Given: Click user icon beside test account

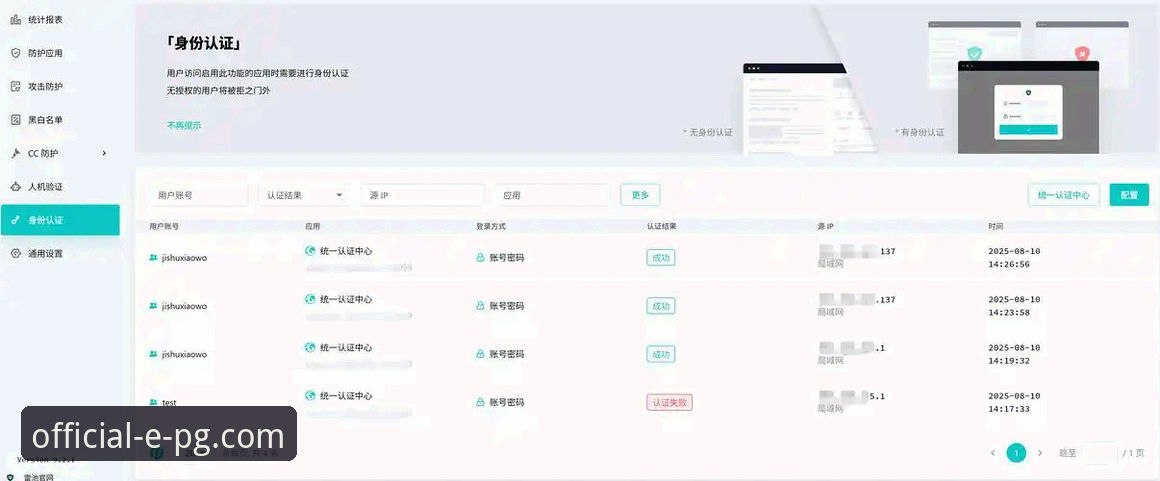Looking at the screenshot, I should 153,402.
